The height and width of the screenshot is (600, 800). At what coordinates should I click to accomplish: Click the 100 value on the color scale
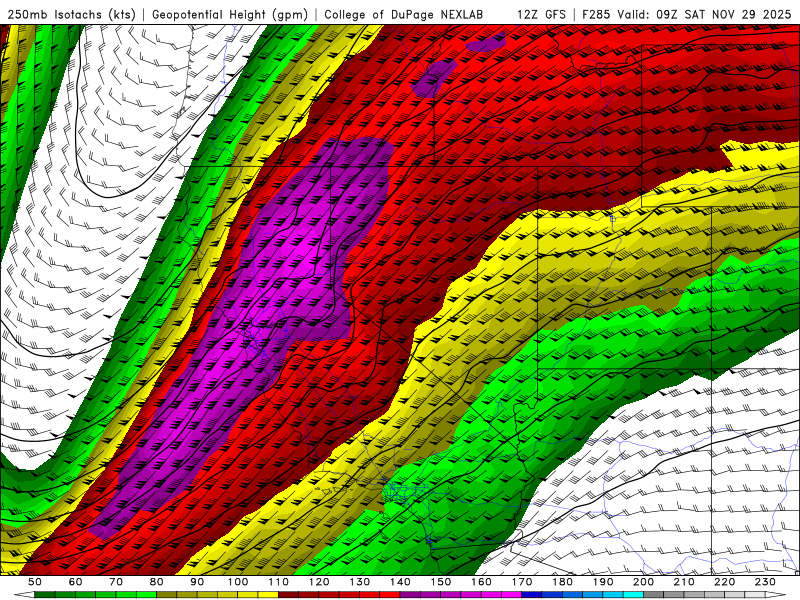pyautogui.click(x=238, y=582)
